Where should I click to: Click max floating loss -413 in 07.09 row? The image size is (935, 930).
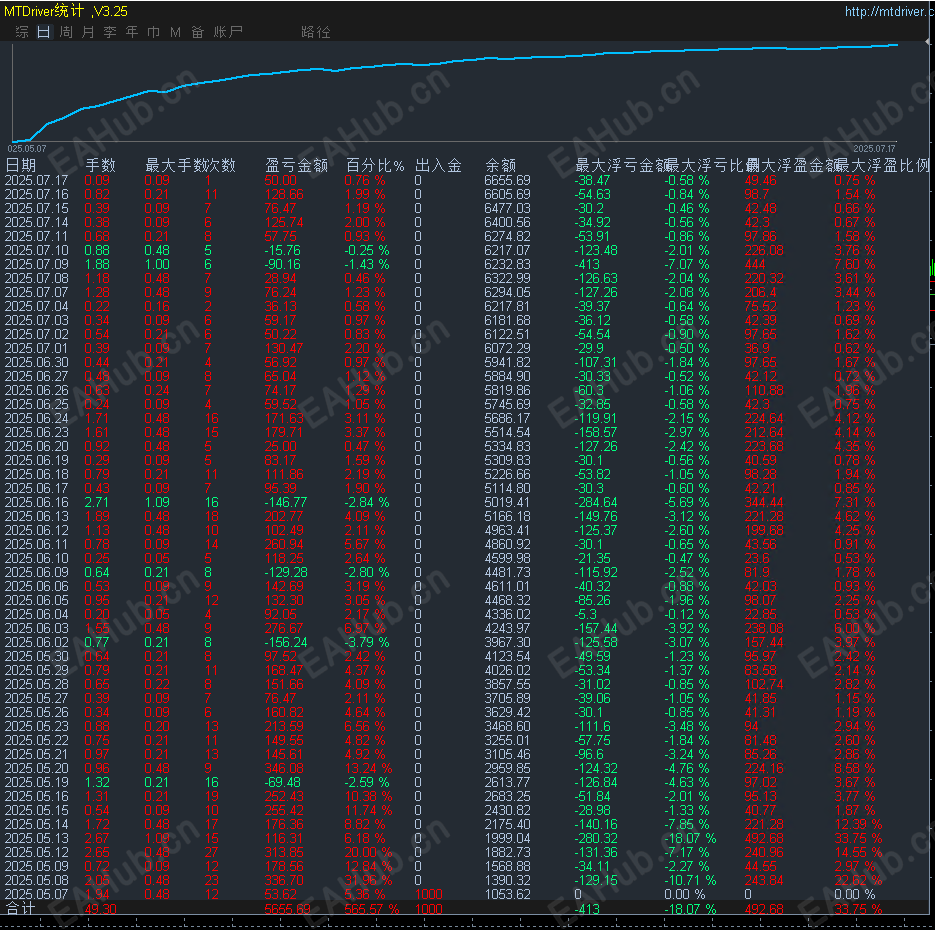pos(587,264)
